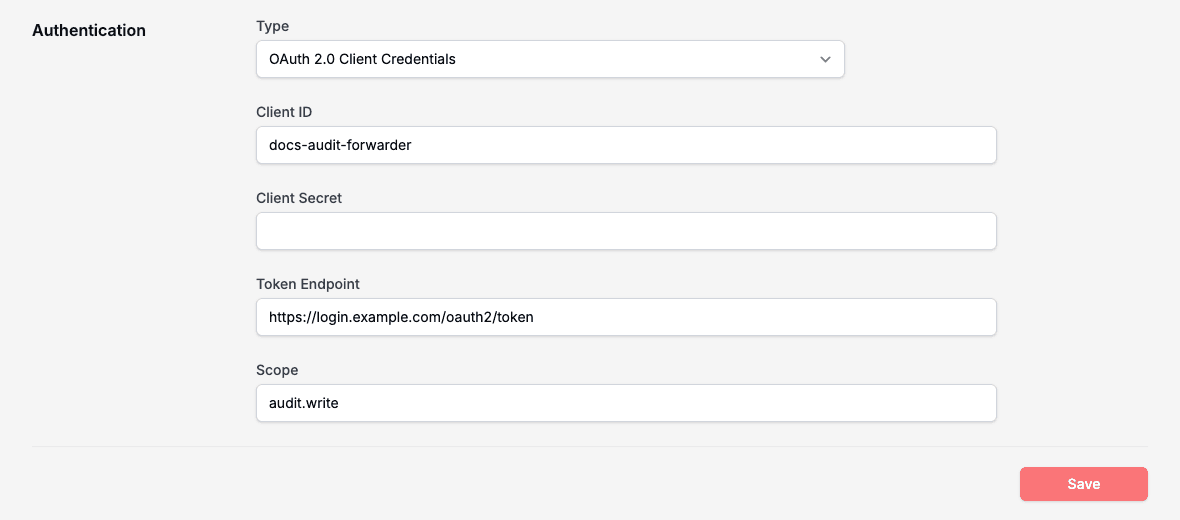Click the chevron arrow in the Type selector
The height and width of the screenshot is (520, 1180).
[x=826, y=59]
